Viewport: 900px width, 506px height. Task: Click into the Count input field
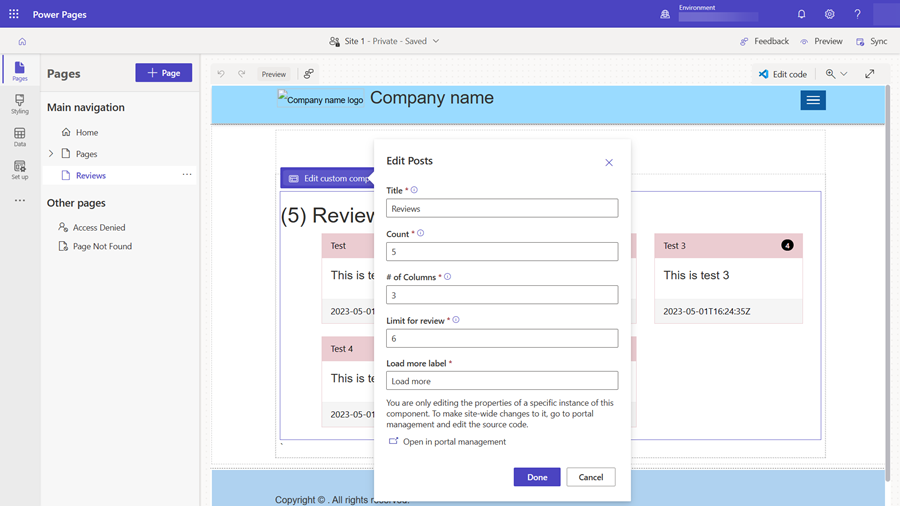(502, 251)
